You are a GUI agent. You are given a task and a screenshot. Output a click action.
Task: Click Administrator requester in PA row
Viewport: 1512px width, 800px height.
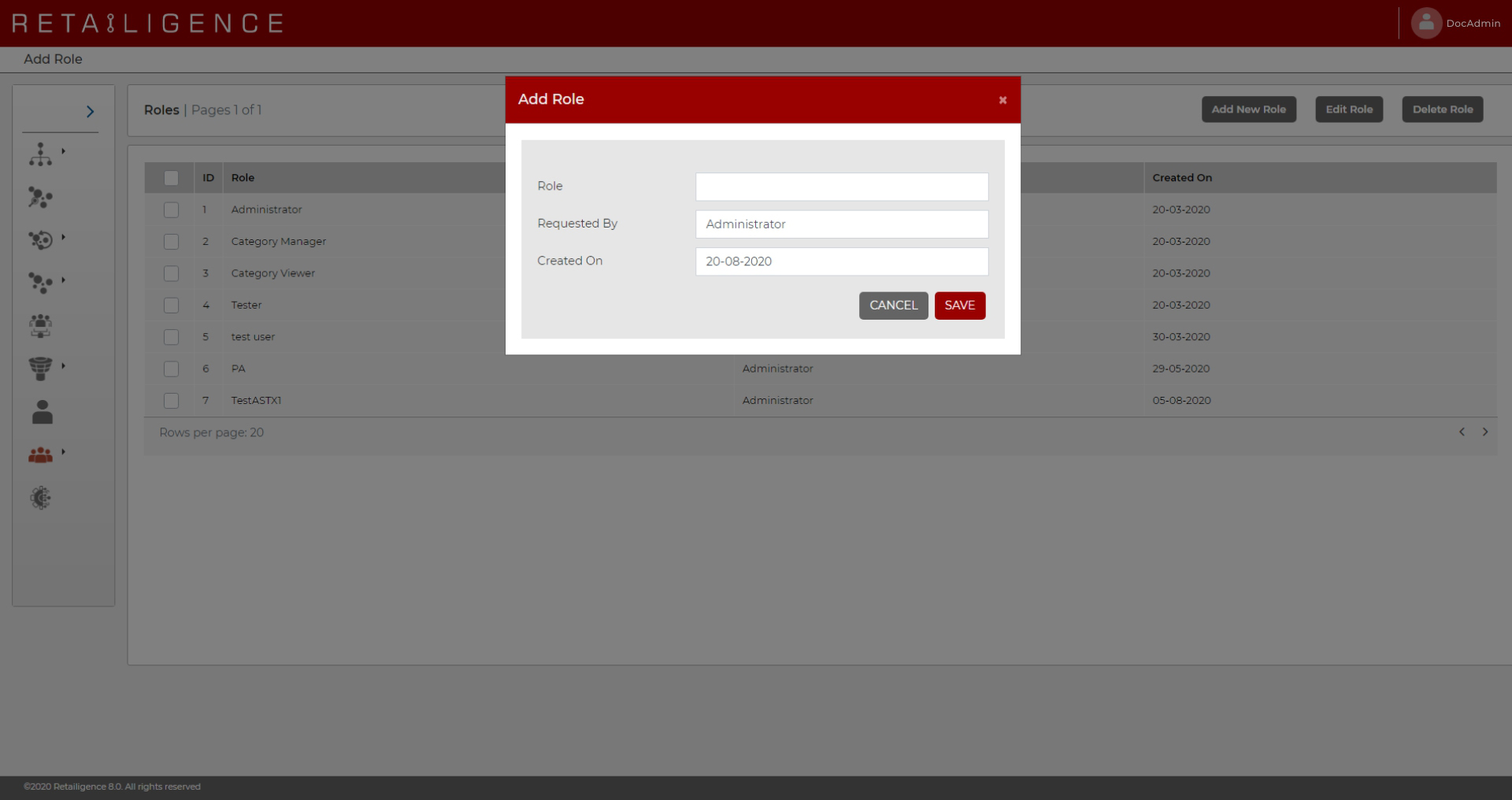[777, 369]
